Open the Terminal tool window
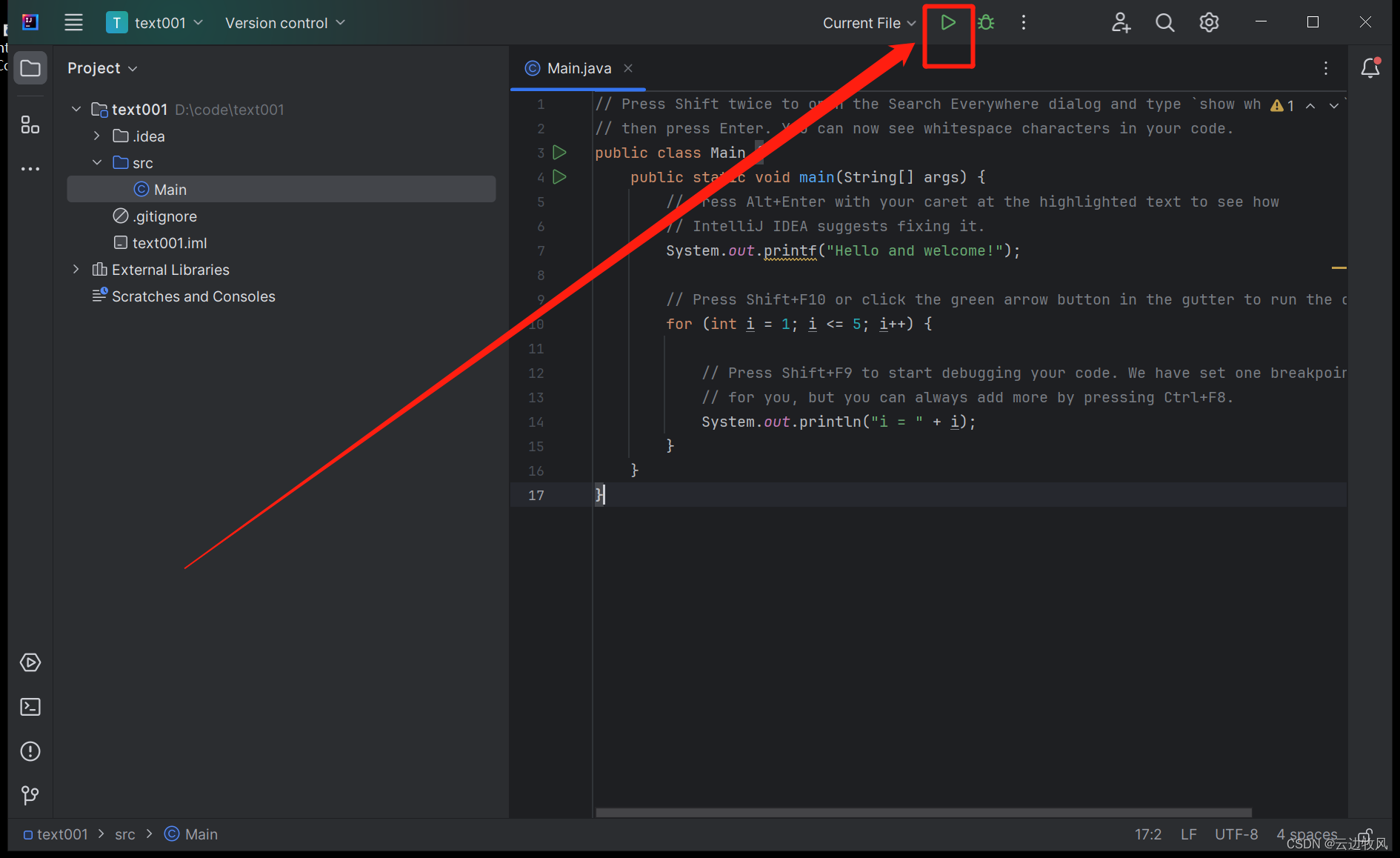Screen dimensions: 1400x858 tap(30, 707)
